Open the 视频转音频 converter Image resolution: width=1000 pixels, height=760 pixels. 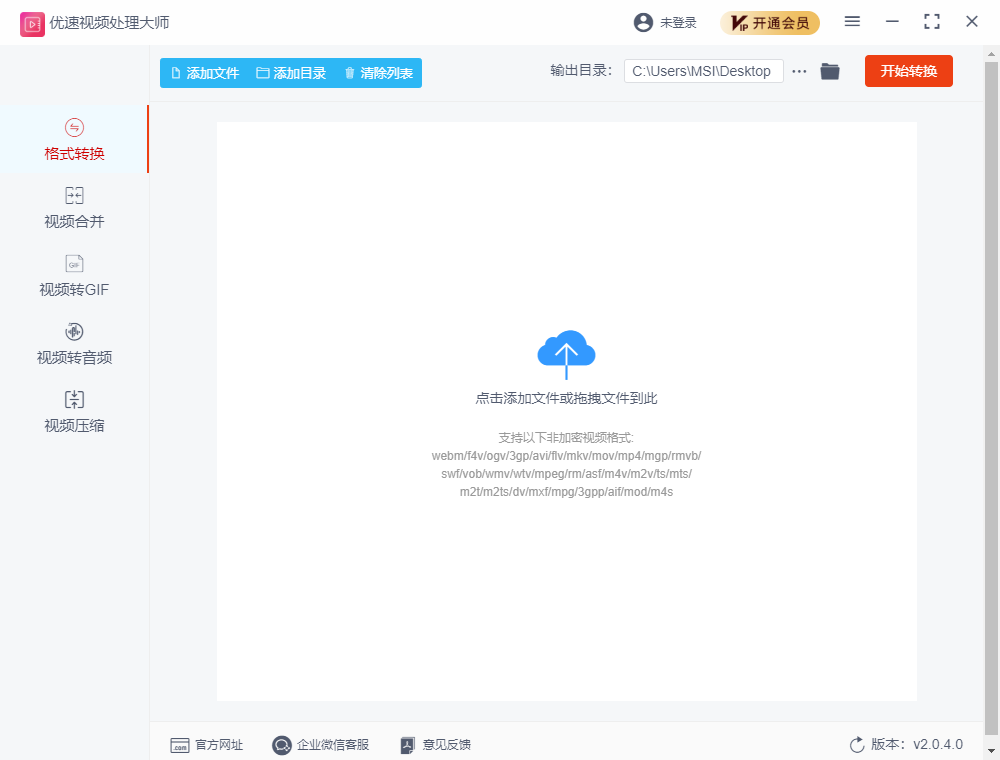coord(73,344)
